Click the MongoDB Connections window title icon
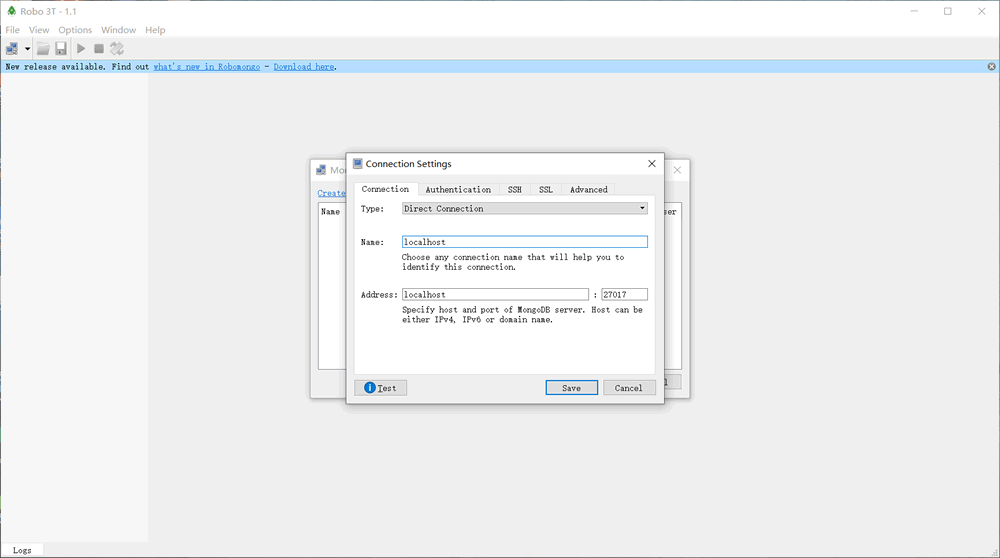The width and height of the screenshot is (1000, 558). (x=321, y=170)
